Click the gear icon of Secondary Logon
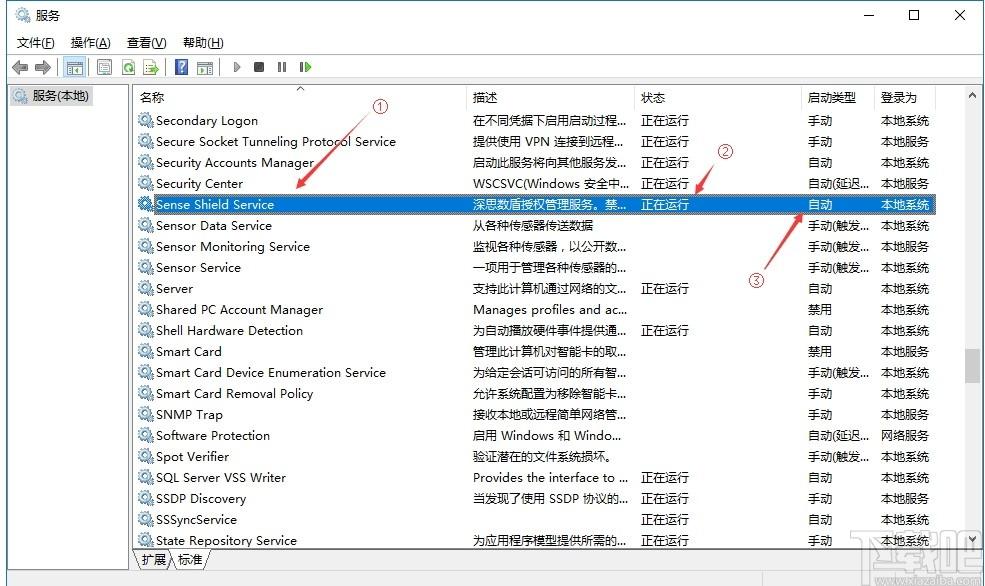 coord(146,119)
